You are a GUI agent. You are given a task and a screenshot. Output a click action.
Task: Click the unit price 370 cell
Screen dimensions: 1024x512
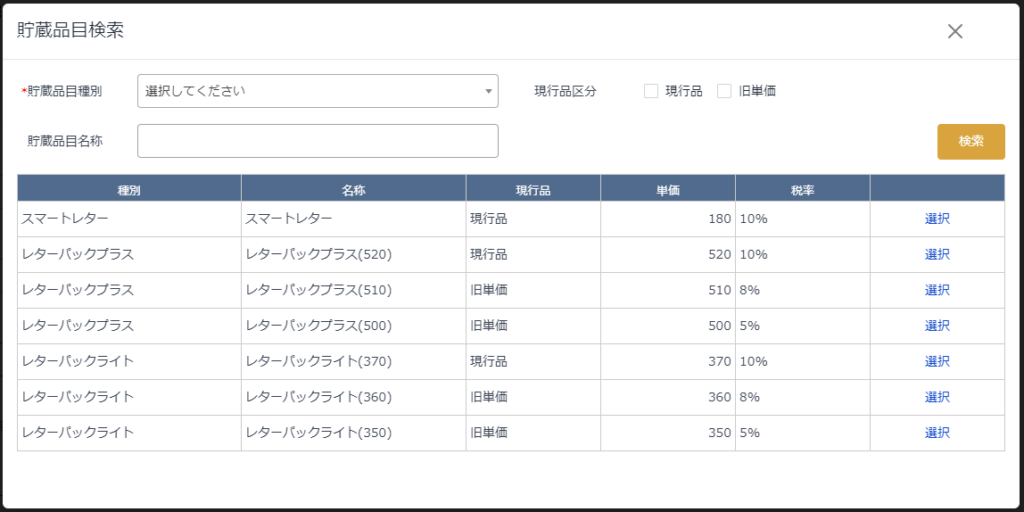(x=668, y=361)
